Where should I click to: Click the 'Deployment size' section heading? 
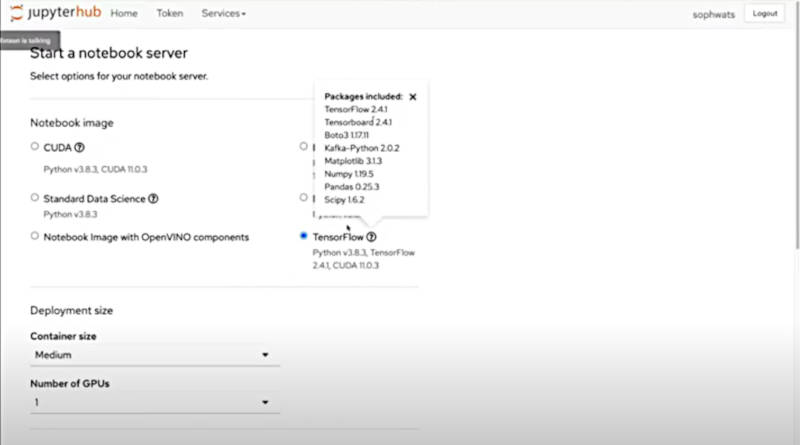click(71, 310)
